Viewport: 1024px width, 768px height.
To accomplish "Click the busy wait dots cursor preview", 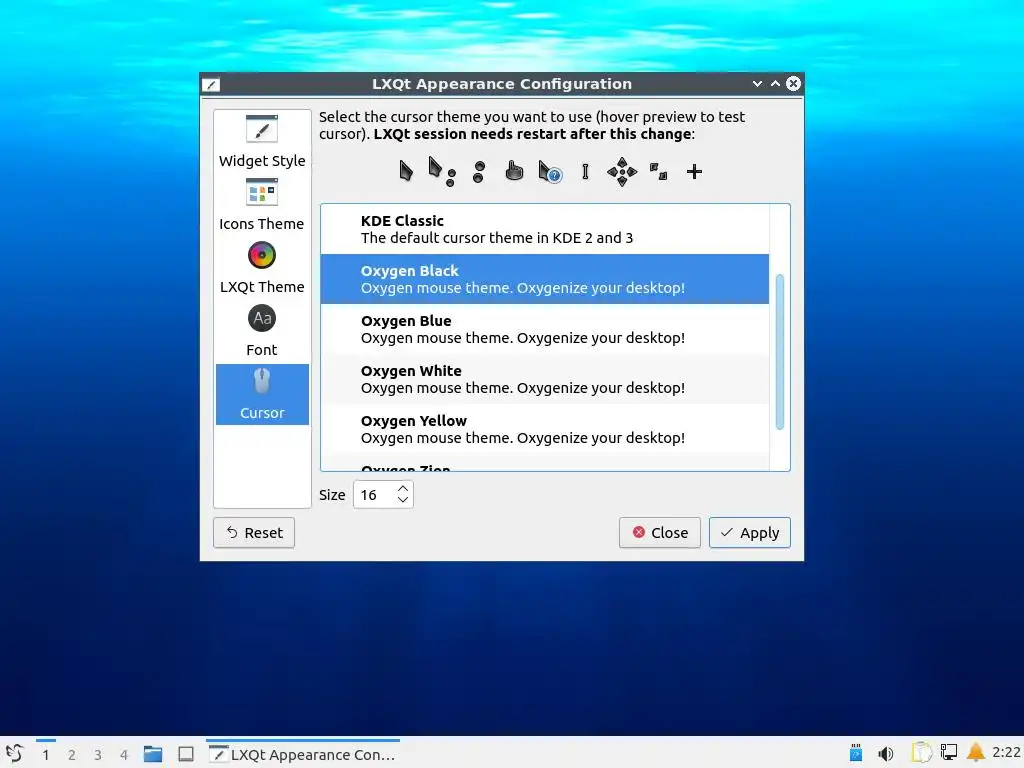I will [479, 172].
